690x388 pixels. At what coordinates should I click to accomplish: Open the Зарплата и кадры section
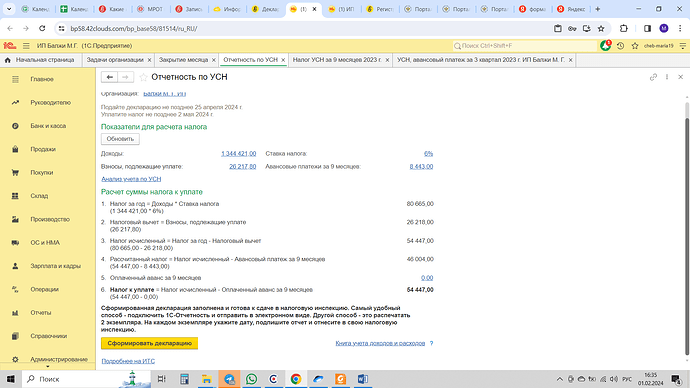pyautogui.click(x=55, y=266)
